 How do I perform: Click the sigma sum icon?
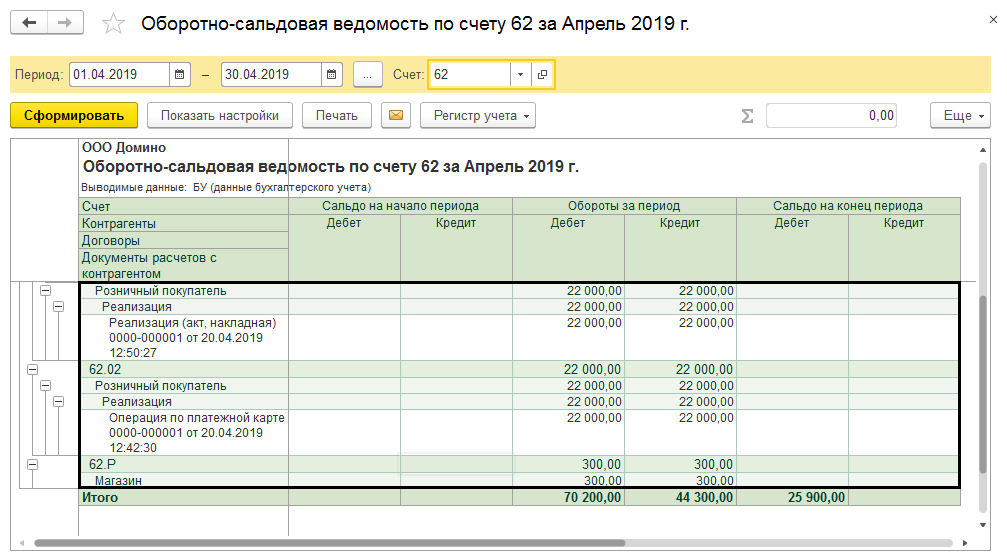(x=747, y=116)
